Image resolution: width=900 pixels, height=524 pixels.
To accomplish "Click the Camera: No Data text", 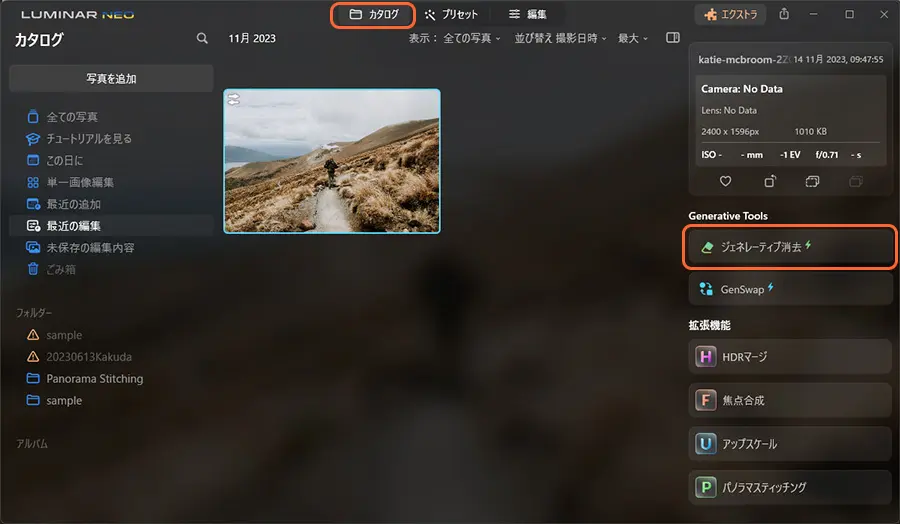I will 742,89.
